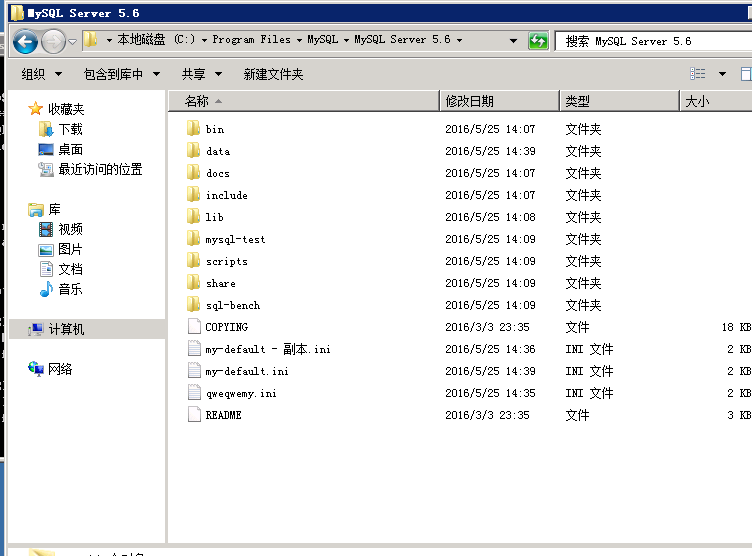Click the date 2016/5/25 14:39 of data folder
Image resolution: width=752 pixels, height=556 pixels.
pyautogui.click(x=490, y=151)
